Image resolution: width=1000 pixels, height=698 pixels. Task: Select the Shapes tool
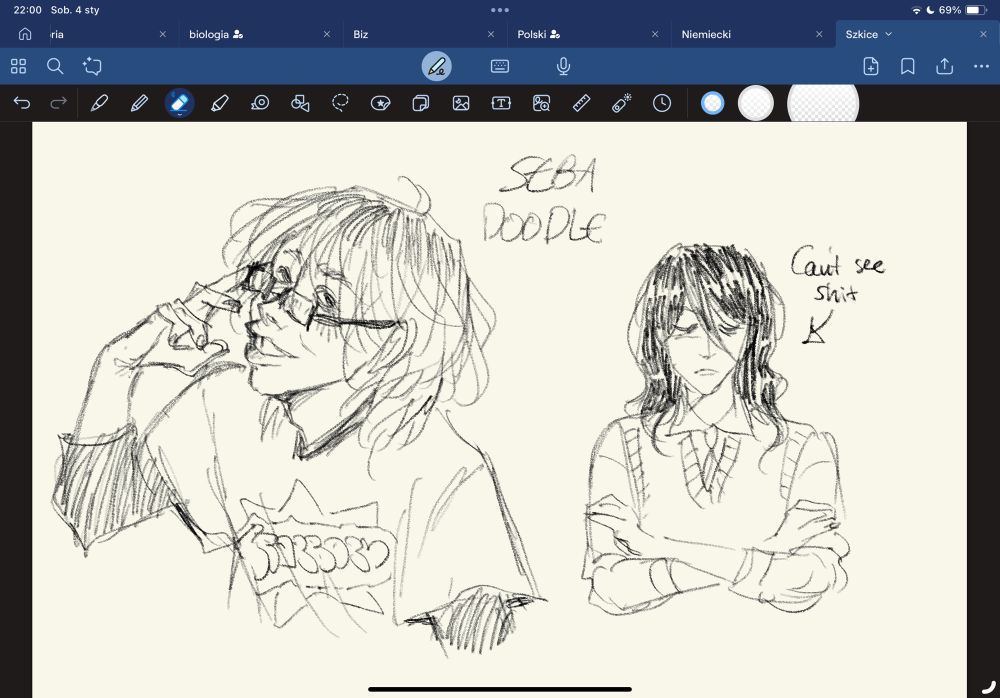tap(300, 103)
